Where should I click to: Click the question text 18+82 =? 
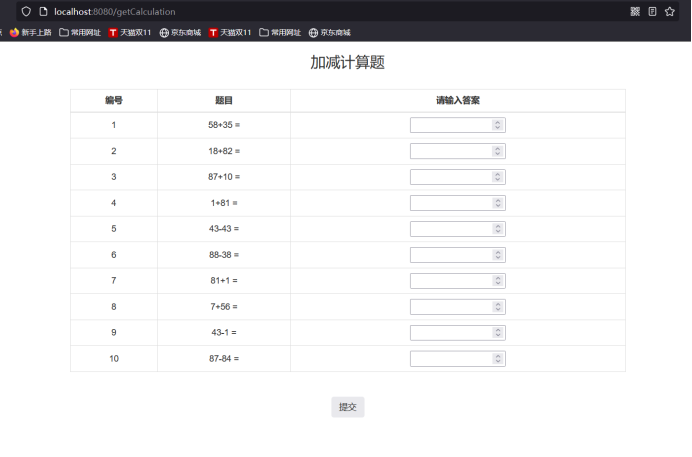224,151
